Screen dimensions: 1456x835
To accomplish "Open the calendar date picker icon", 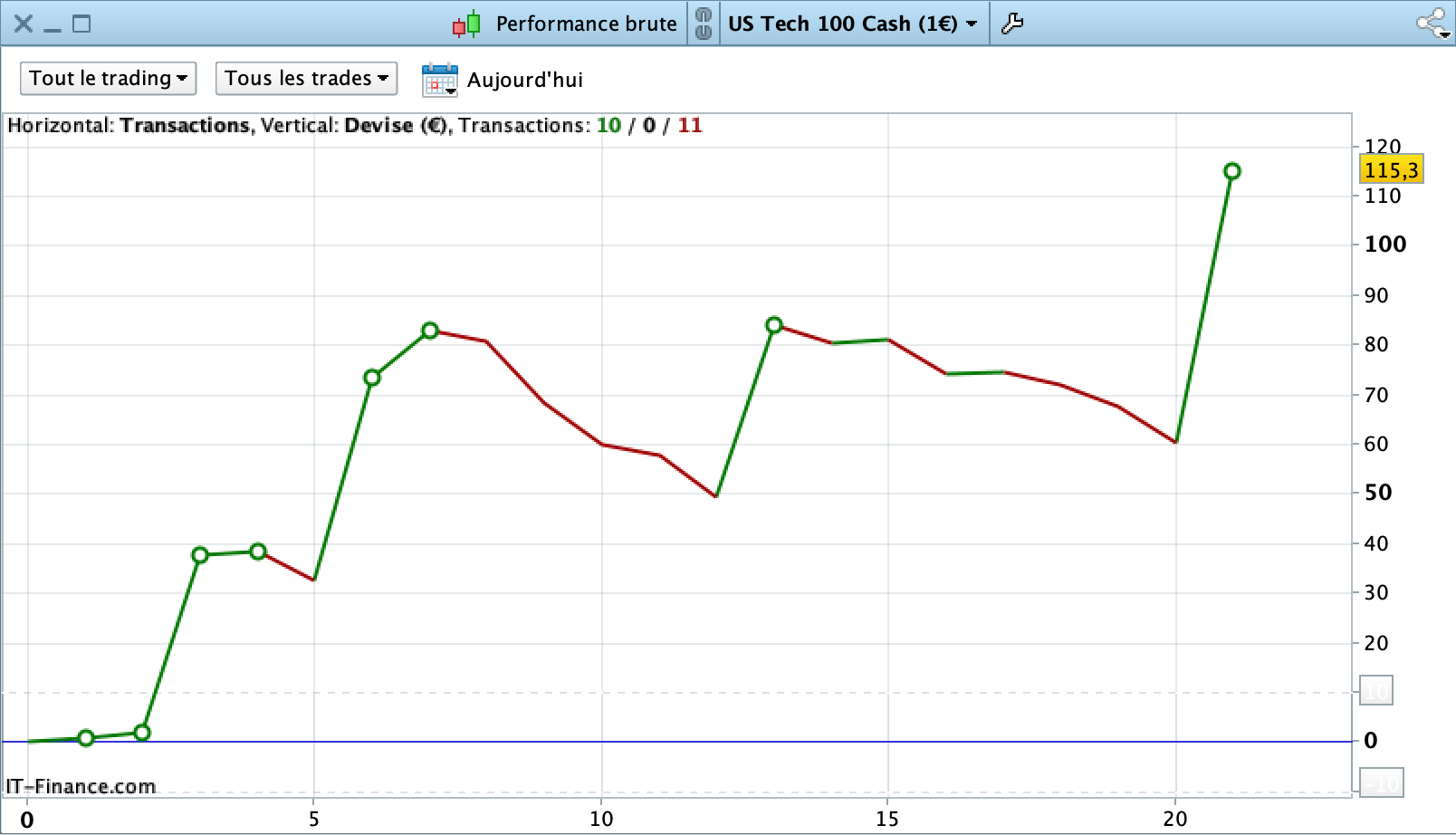I will pyautogui.click(x=440, y=80).
